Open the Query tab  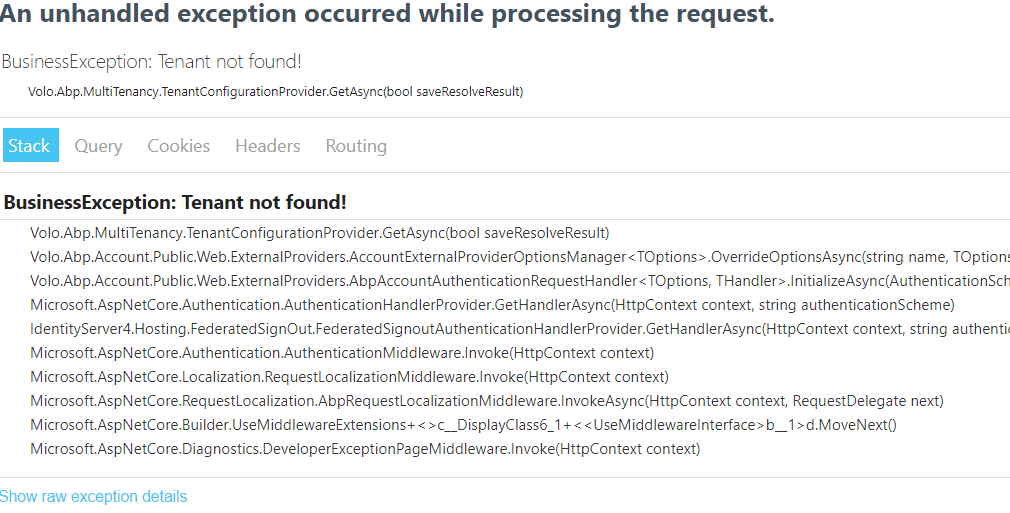(98, 146)
